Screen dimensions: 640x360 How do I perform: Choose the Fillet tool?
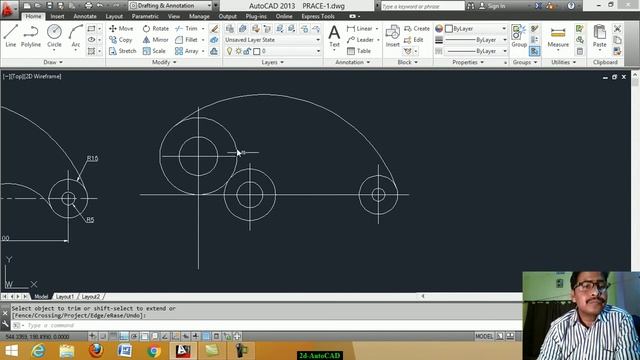pos(187,40)
